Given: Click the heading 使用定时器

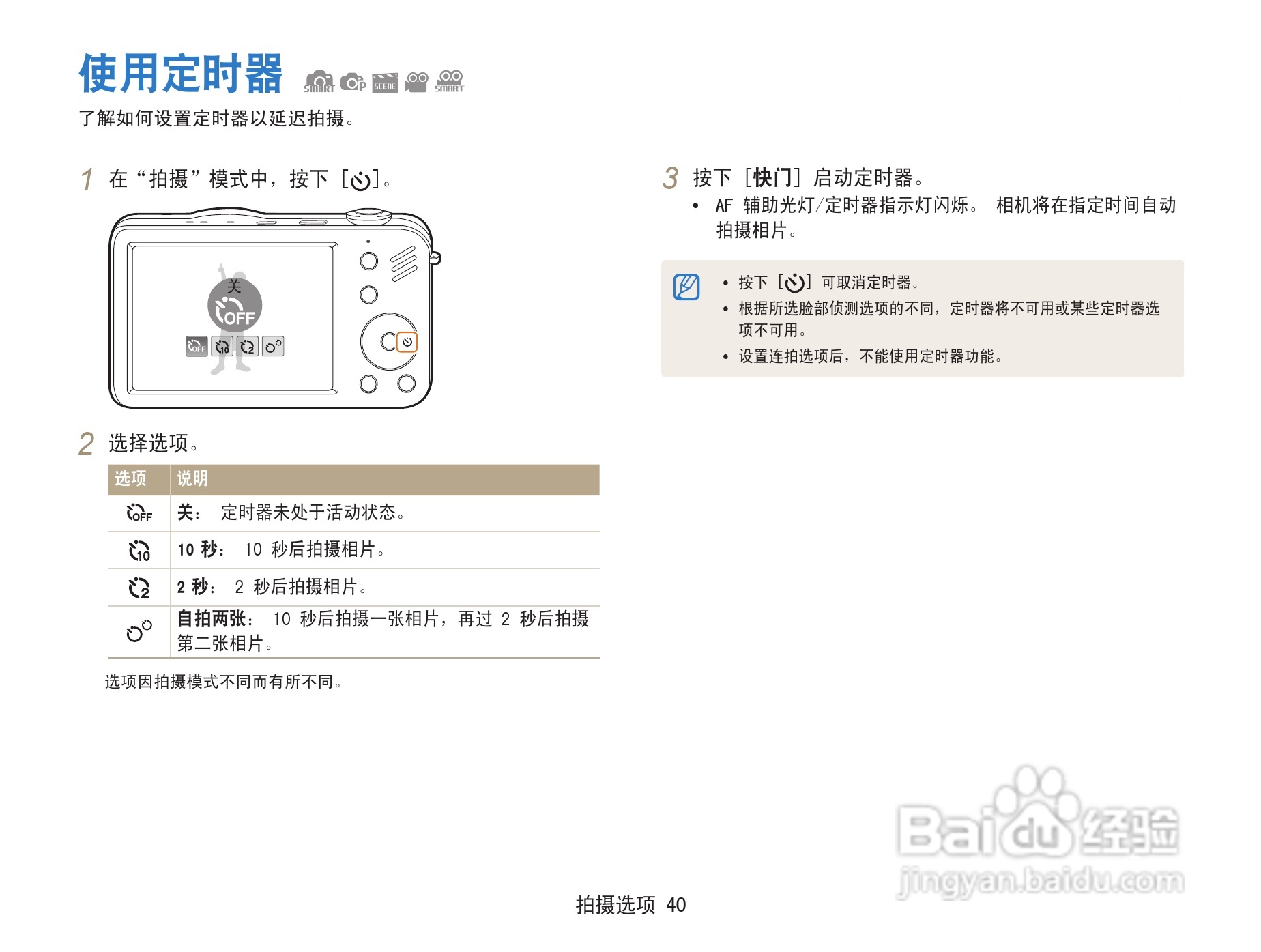Looking at the screenshot, I should coord(181,74).
